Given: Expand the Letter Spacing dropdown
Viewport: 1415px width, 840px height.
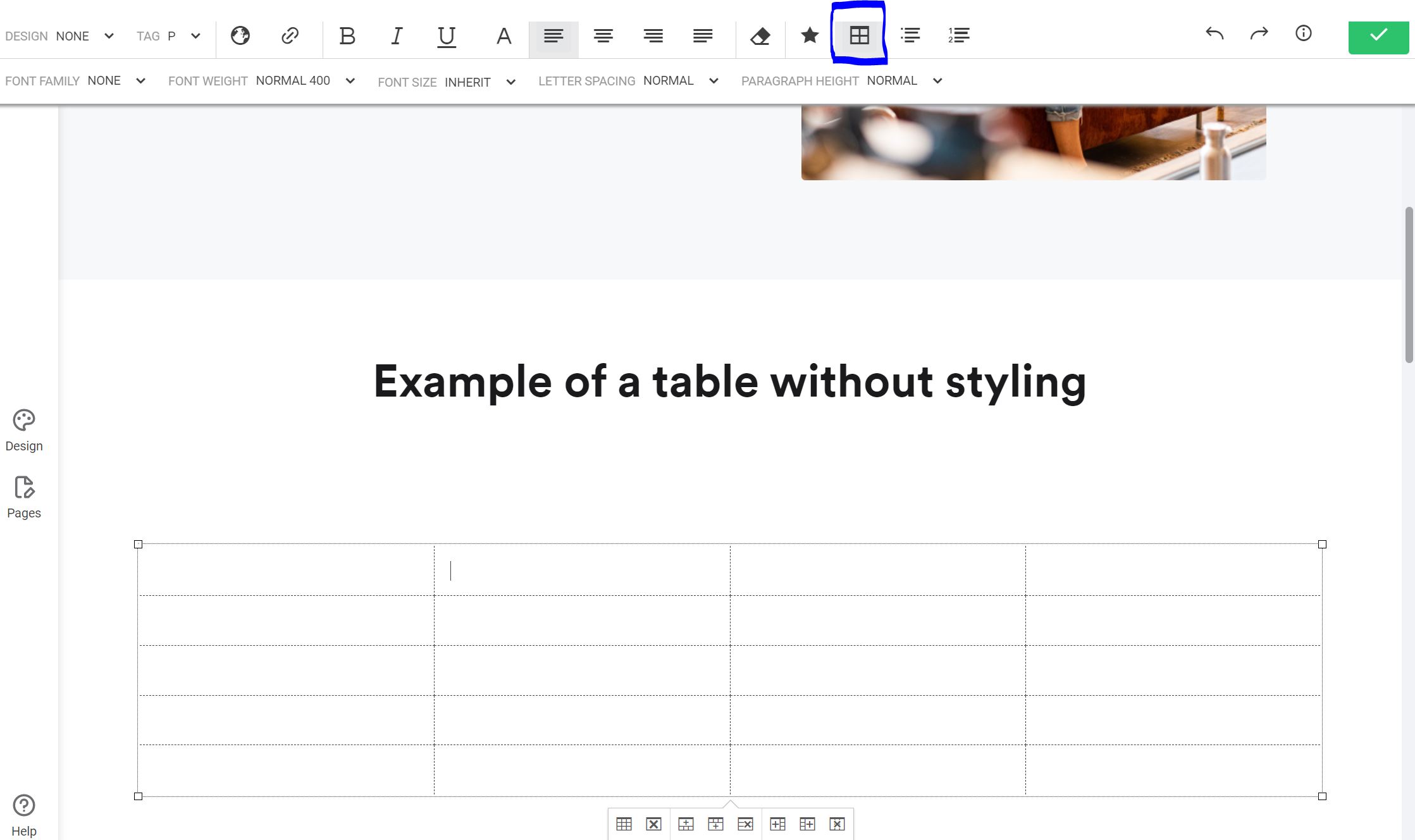Looking at the screenshot, I should (x=629, y=81).
